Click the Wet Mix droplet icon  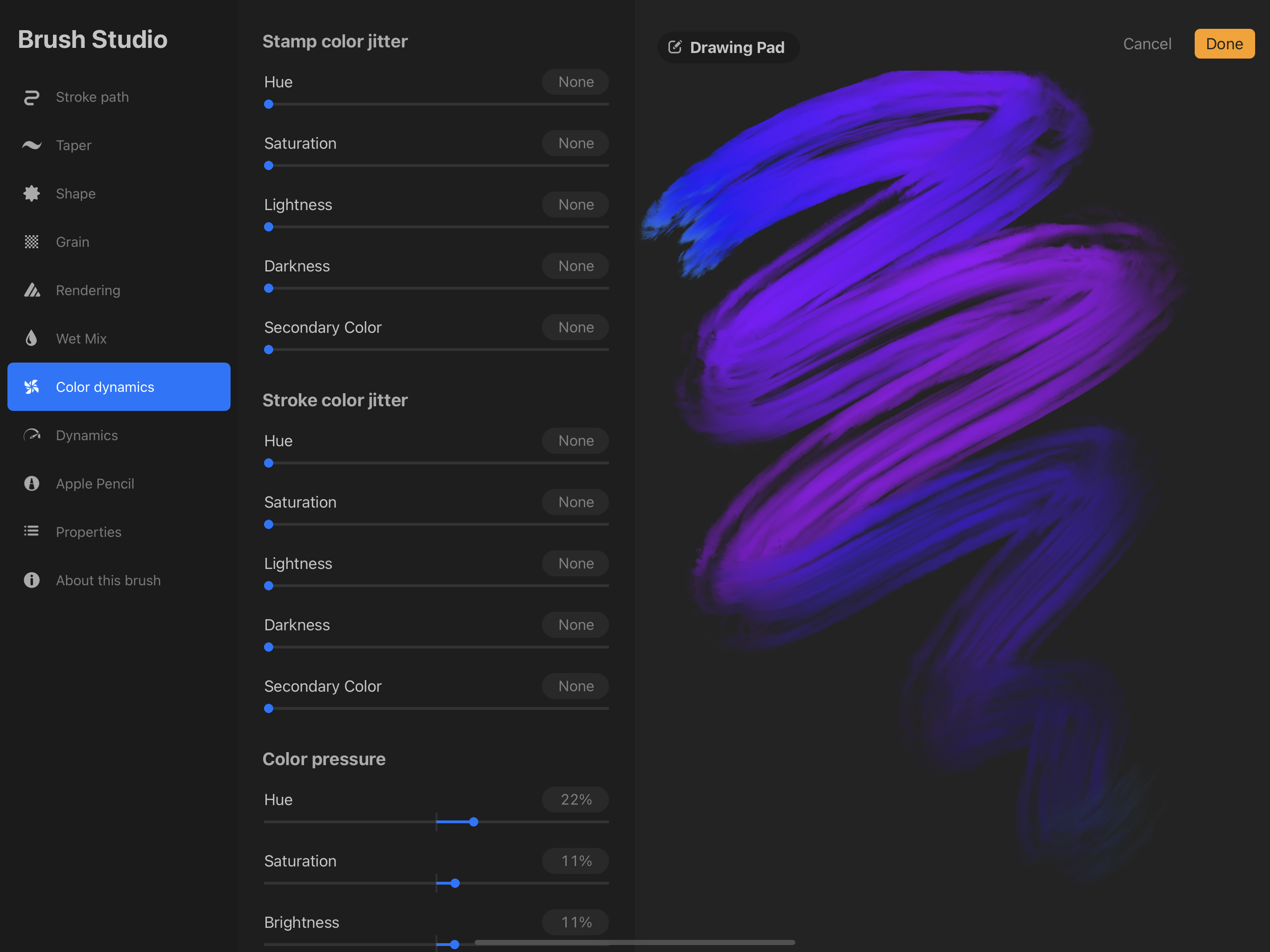tap(32, 338)
